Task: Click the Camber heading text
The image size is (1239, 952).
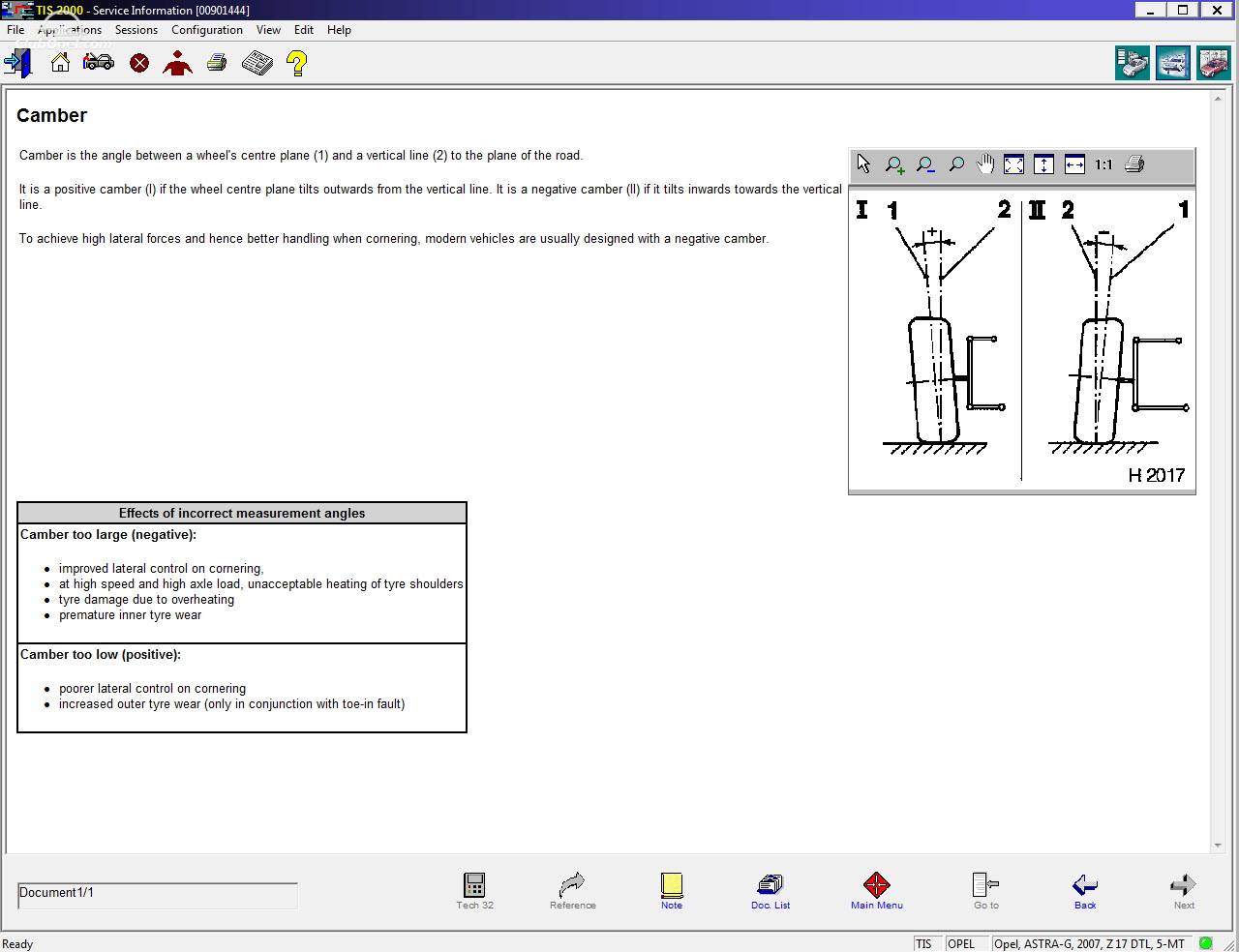Action: (51, 115)
